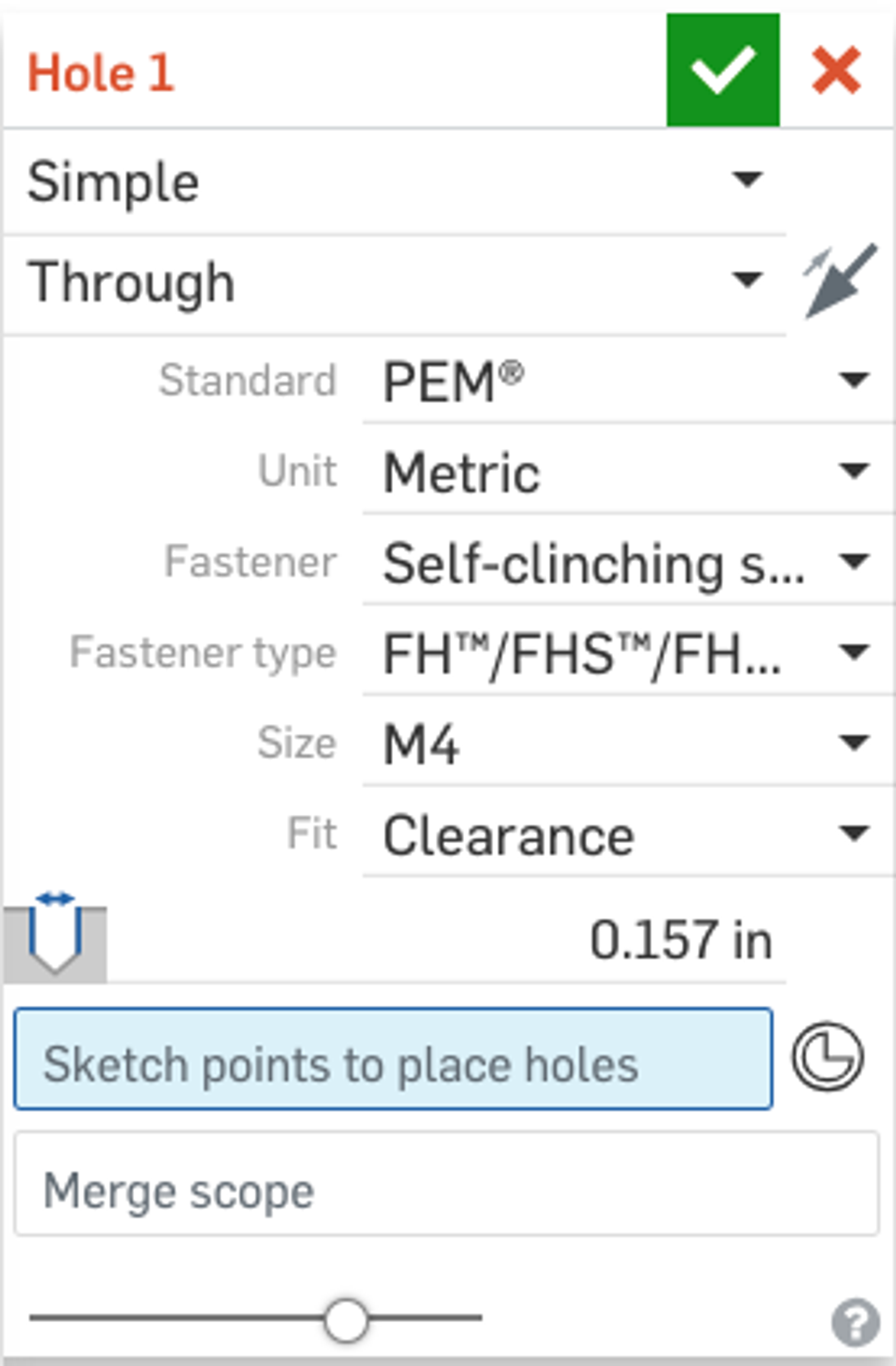Expand the Fastener type dropdown
The height and width of the screenshot is (1366, 896).
tap(627, 653)
